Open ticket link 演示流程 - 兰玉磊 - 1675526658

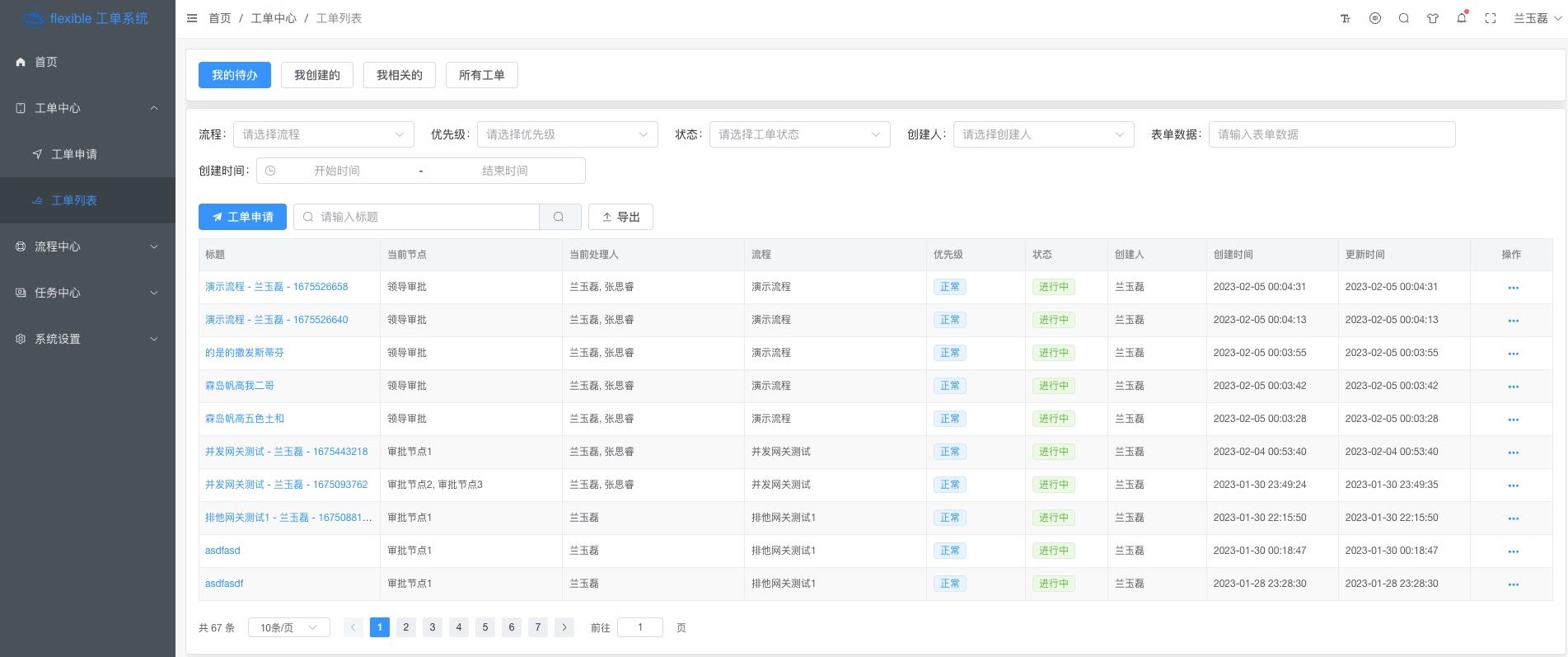coord(276,287)
